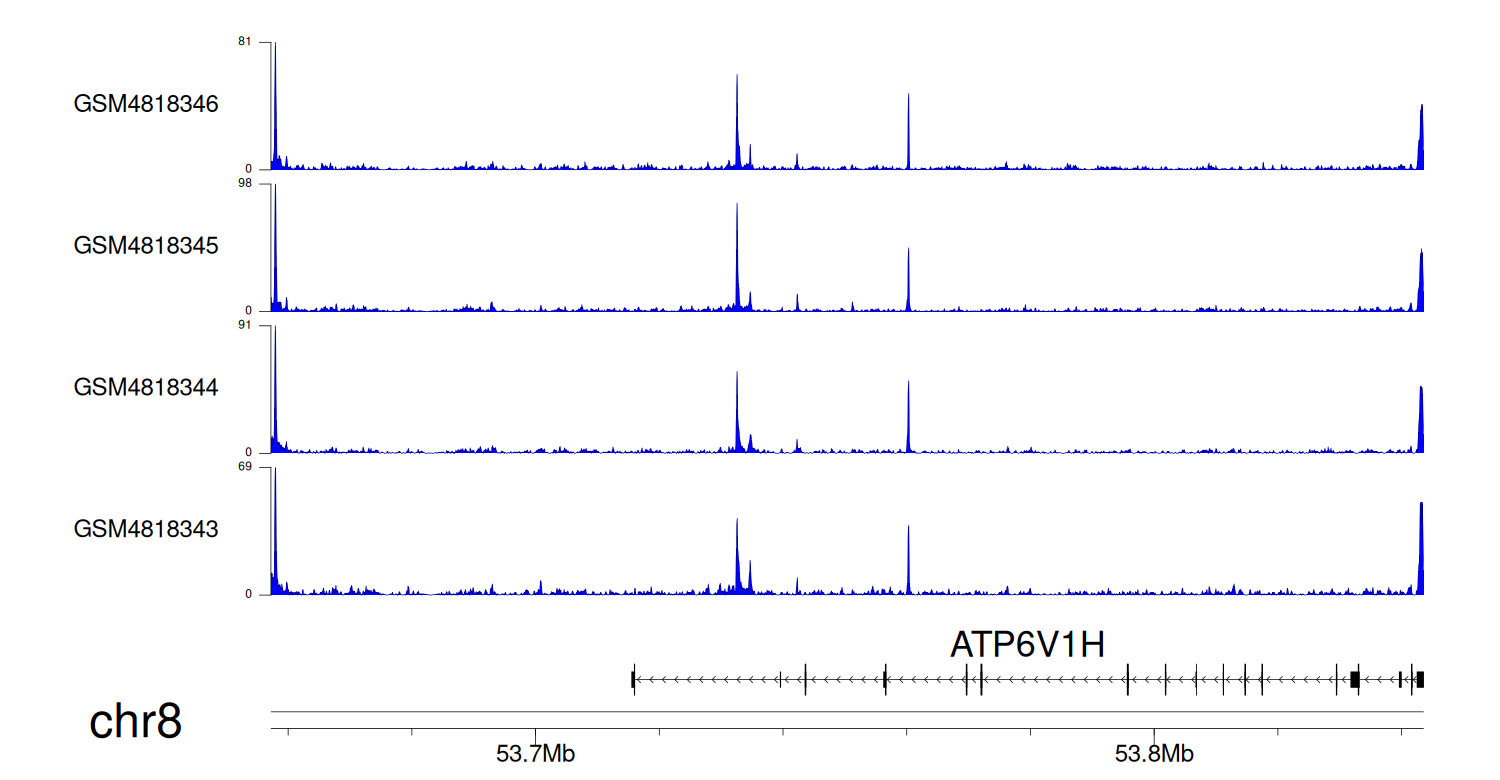
Task: Click the GSM4818344 track name
Action: tap(146, 386)
